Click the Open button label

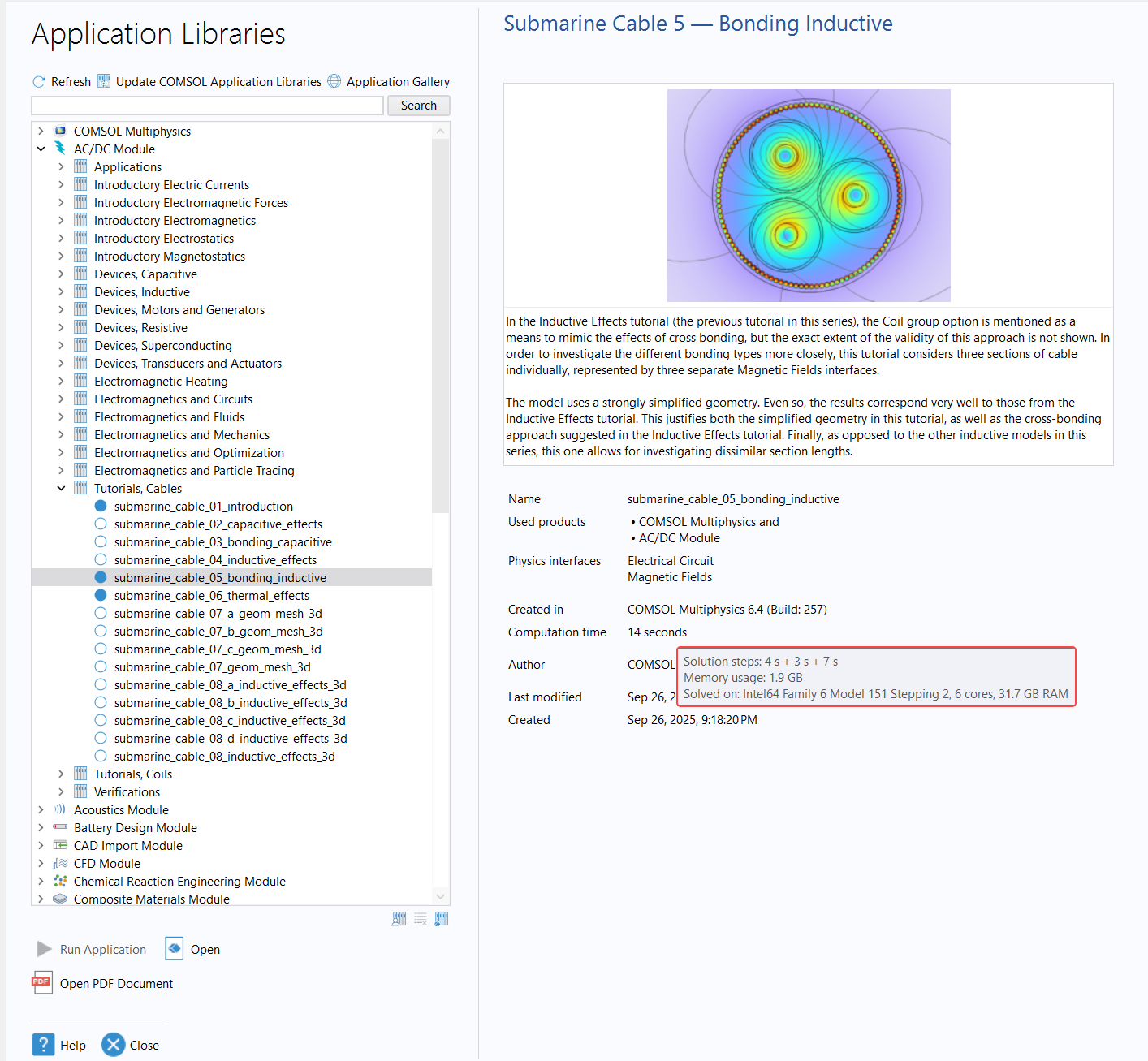pyautogui.click(x=205, y=950)
